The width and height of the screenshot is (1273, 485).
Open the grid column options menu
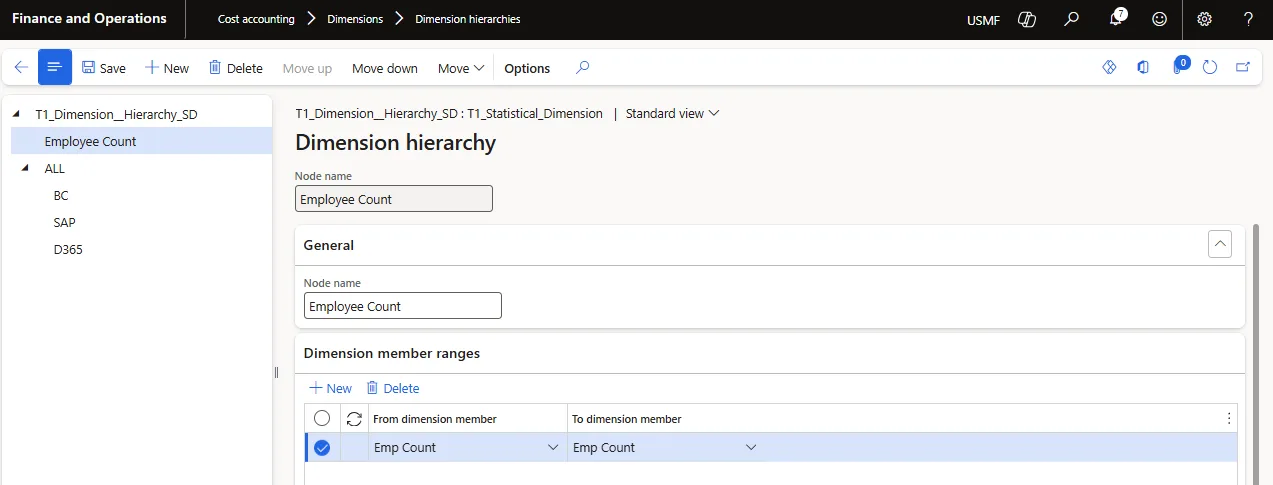(1229, 419)
